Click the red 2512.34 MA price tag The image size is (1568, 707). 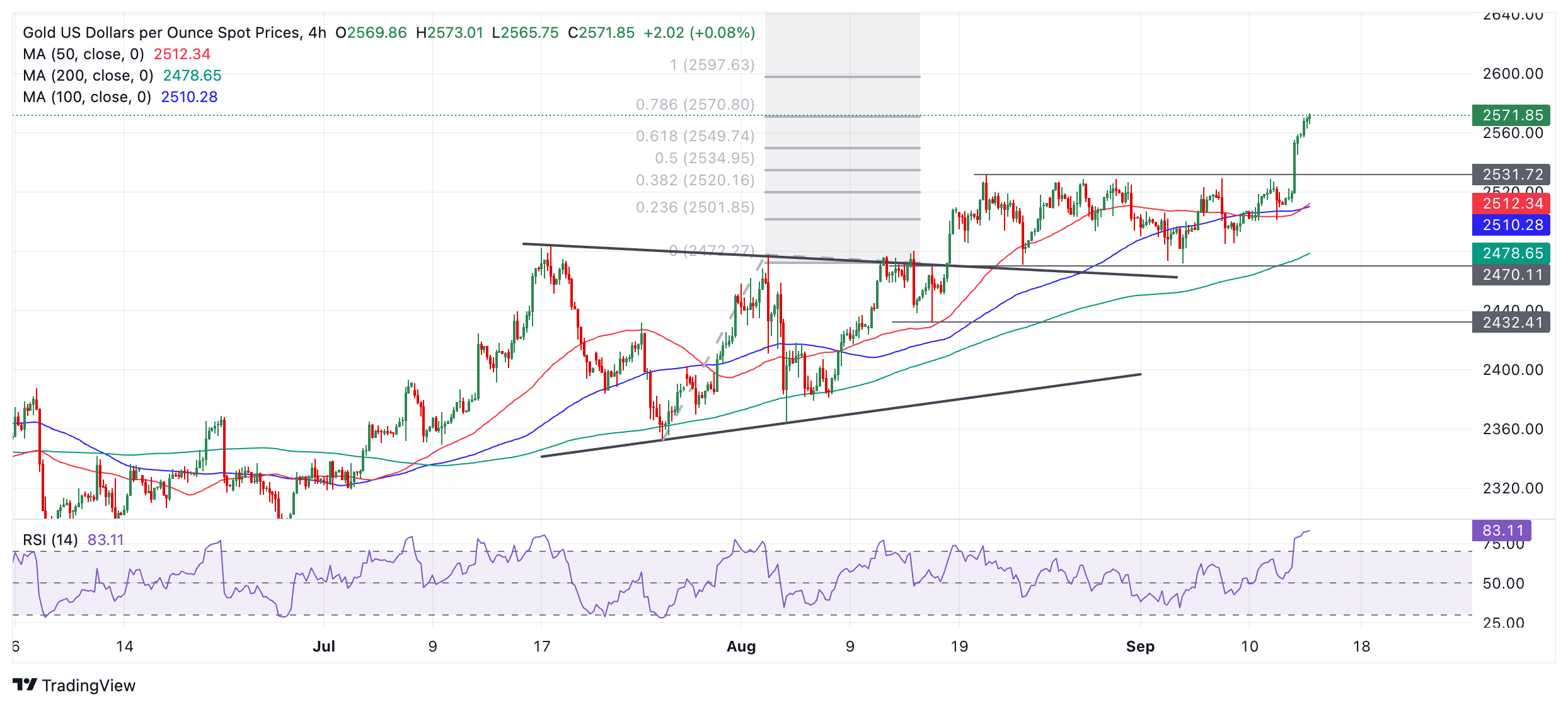(x=1510, y=204)
